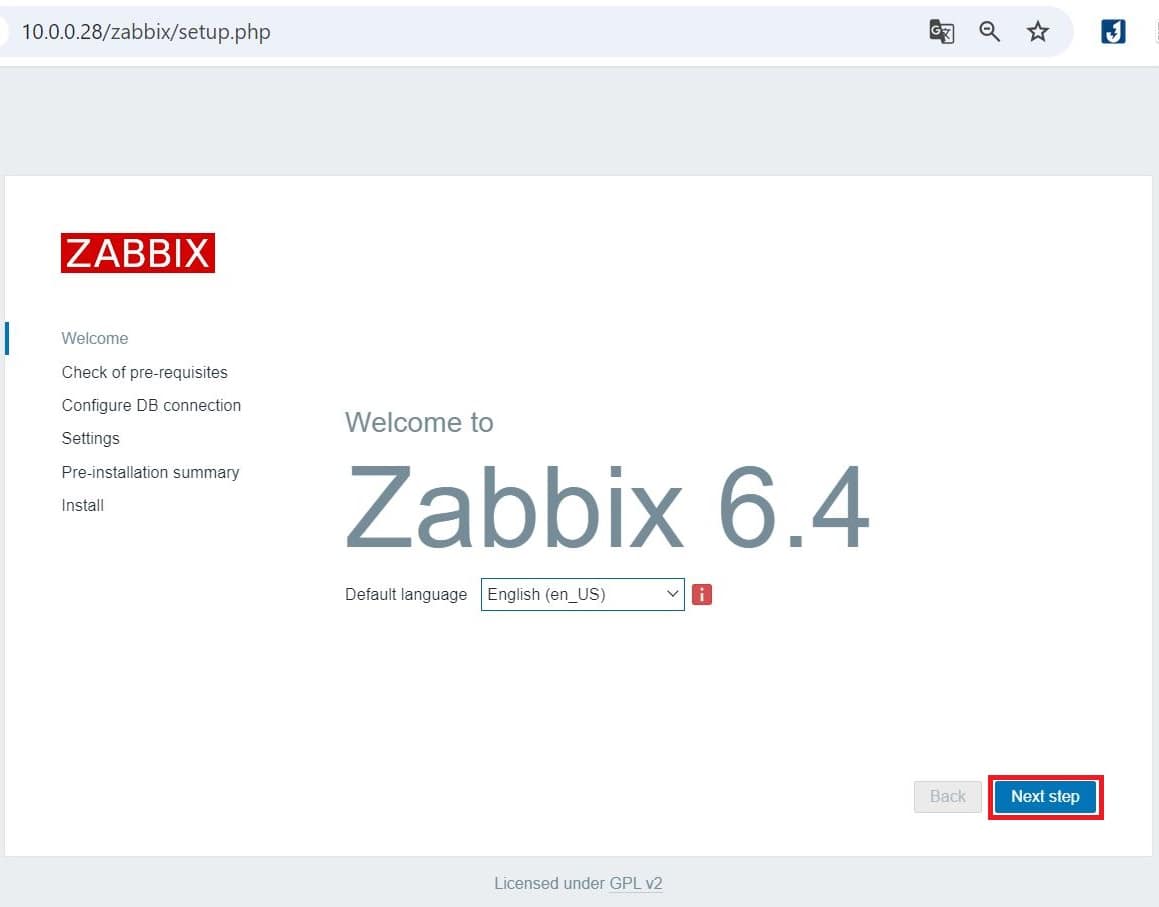
Task: Click the Back button
Action: pyautogui.click(x=948, y=797)
